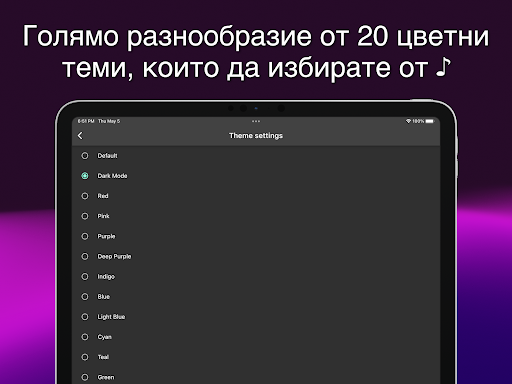The image size is (512, 384).
Task: Open the three-dot multitasking menu
Action: point(256,121)
